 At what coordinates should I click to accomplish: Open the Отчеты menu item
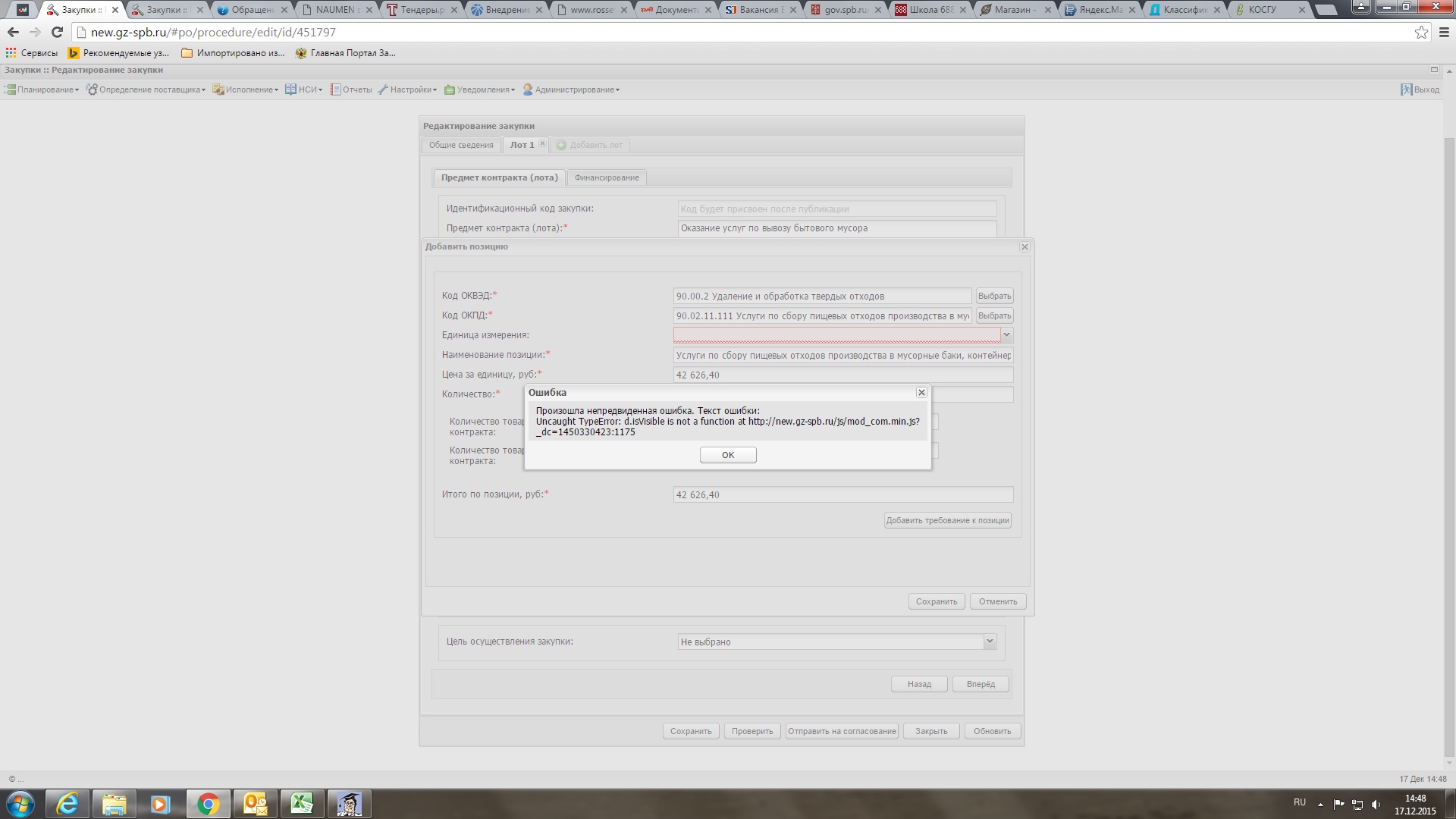click(351, 89)
